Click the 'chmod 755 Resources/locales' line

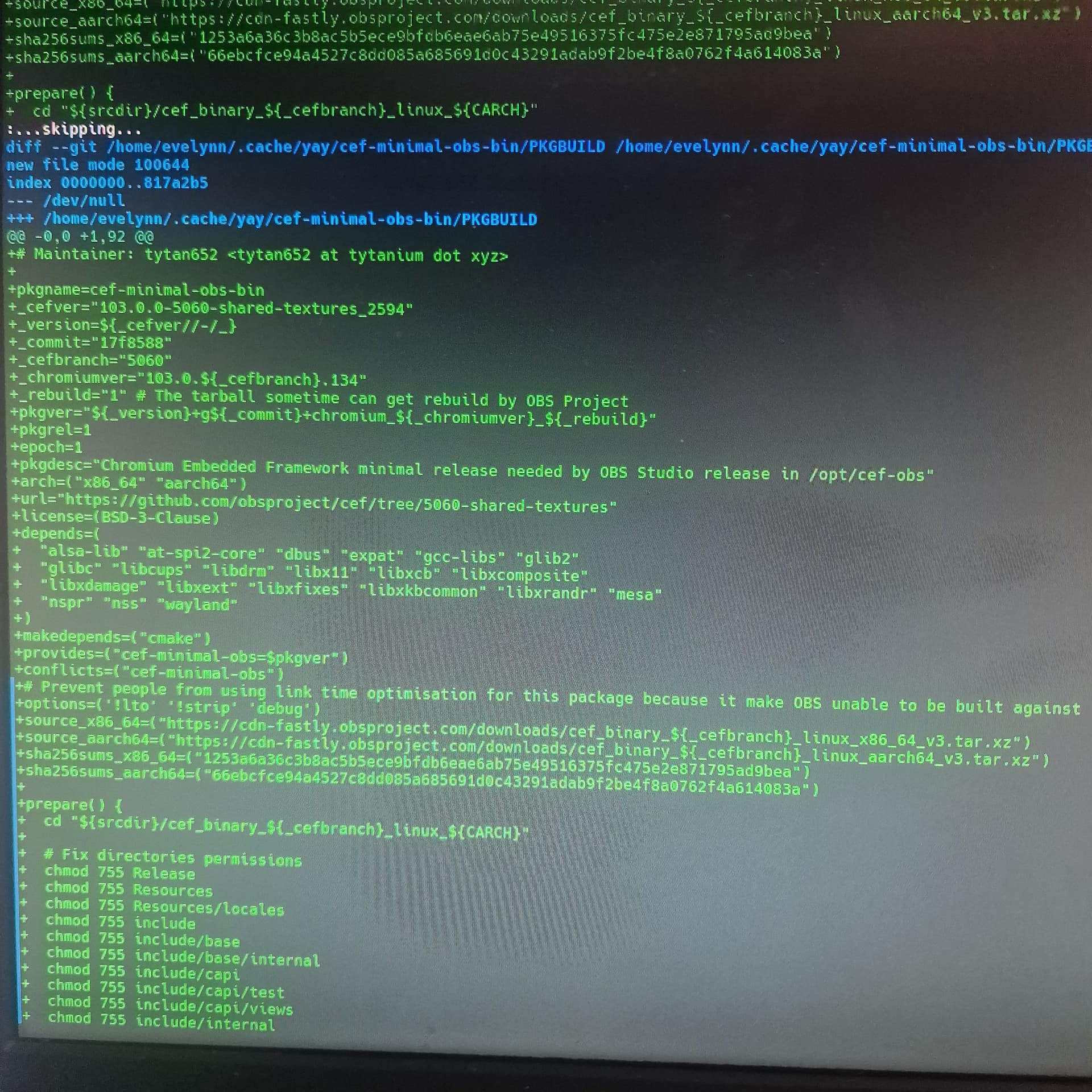coord(152,906)
